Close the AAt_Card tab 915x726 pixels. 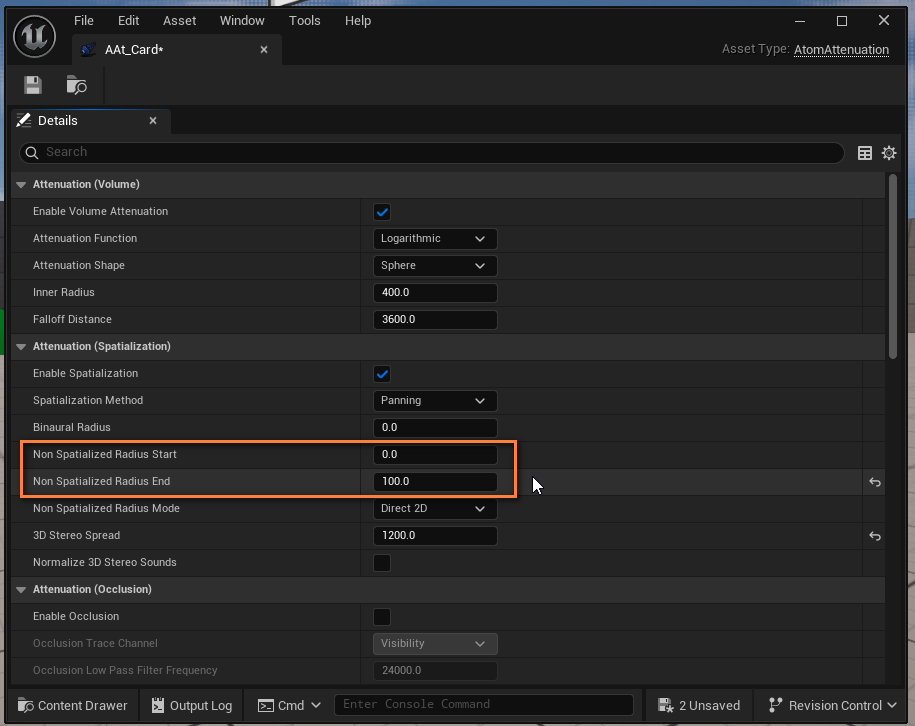[x=264, y=50]
